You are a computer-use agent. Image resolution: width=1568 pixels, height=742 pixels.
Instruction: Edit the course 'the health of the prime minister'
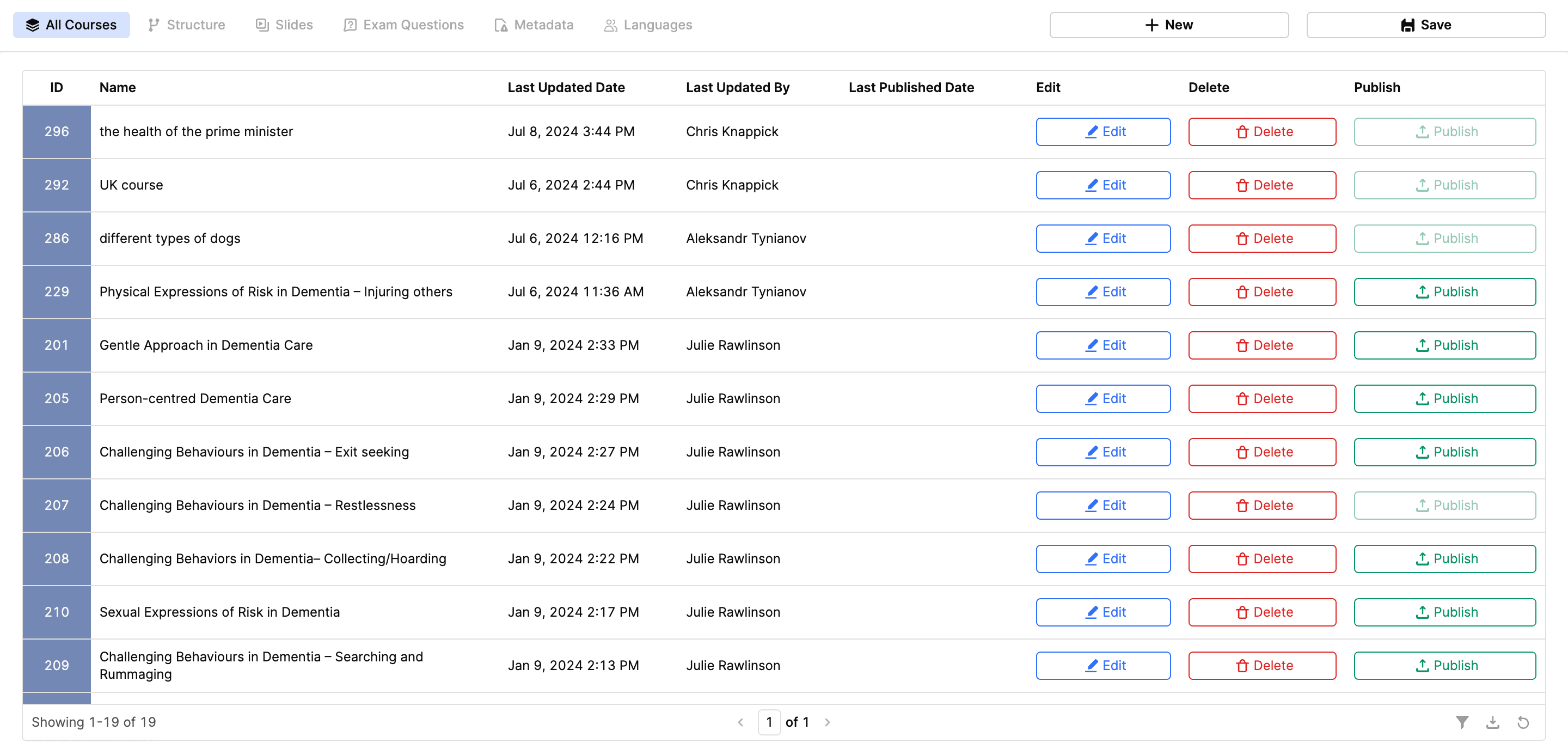(x=1102, y=132)
